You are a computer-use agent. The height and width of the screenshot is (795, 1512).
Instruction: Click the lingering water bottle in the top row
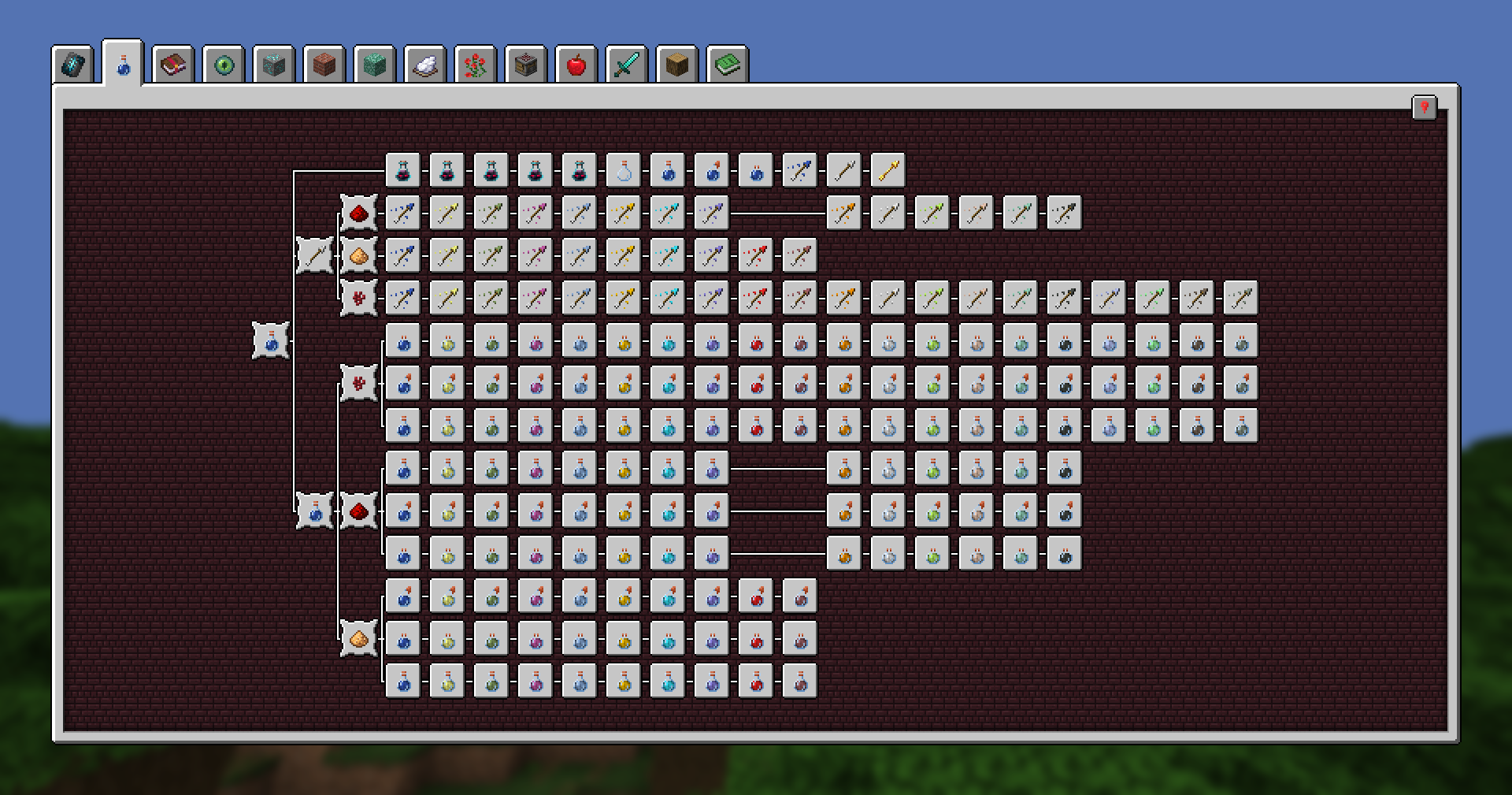coord(756,171)
